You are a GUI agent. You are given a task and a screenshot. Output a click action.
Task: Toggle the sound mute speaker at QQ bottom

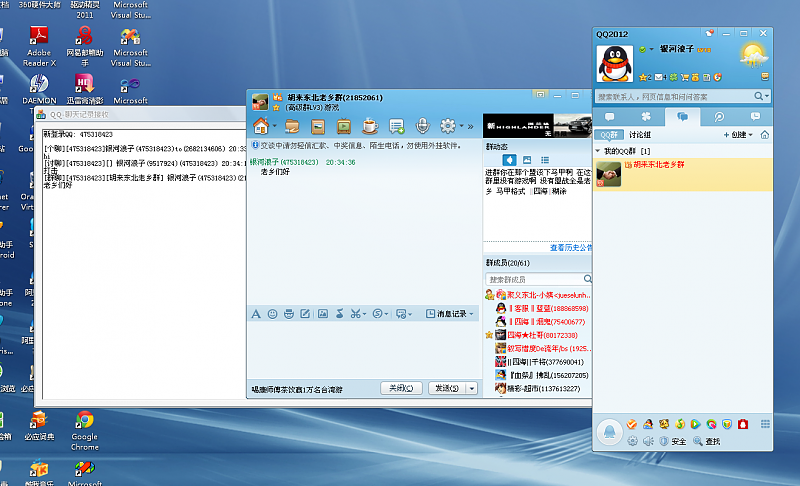point(648,441)
